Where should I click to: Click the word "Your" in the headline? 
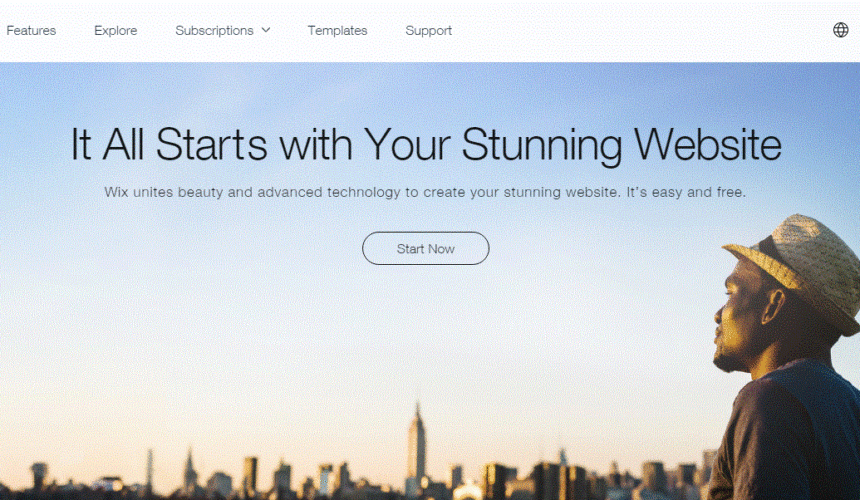[x=407, y=145]
